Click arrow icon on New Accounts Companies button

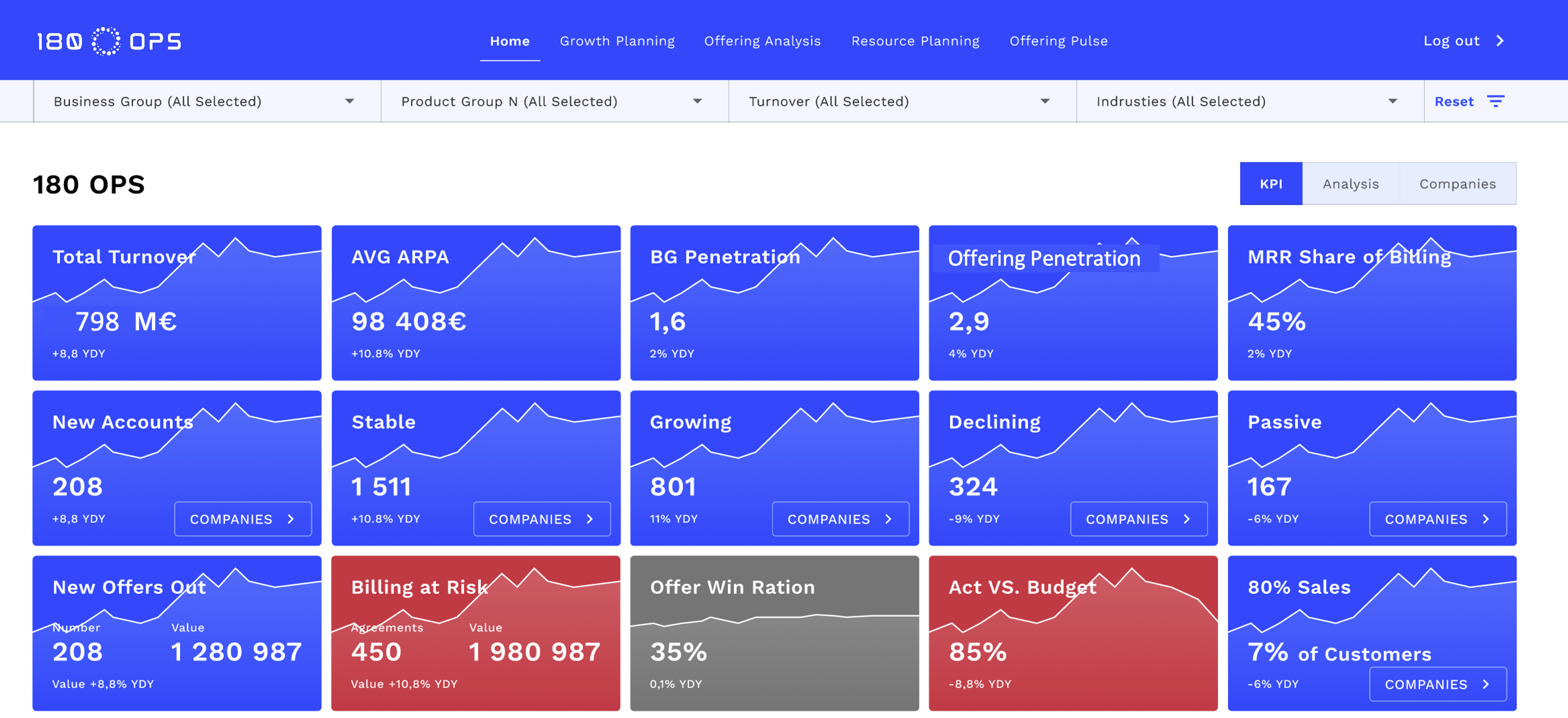(291, 519)
